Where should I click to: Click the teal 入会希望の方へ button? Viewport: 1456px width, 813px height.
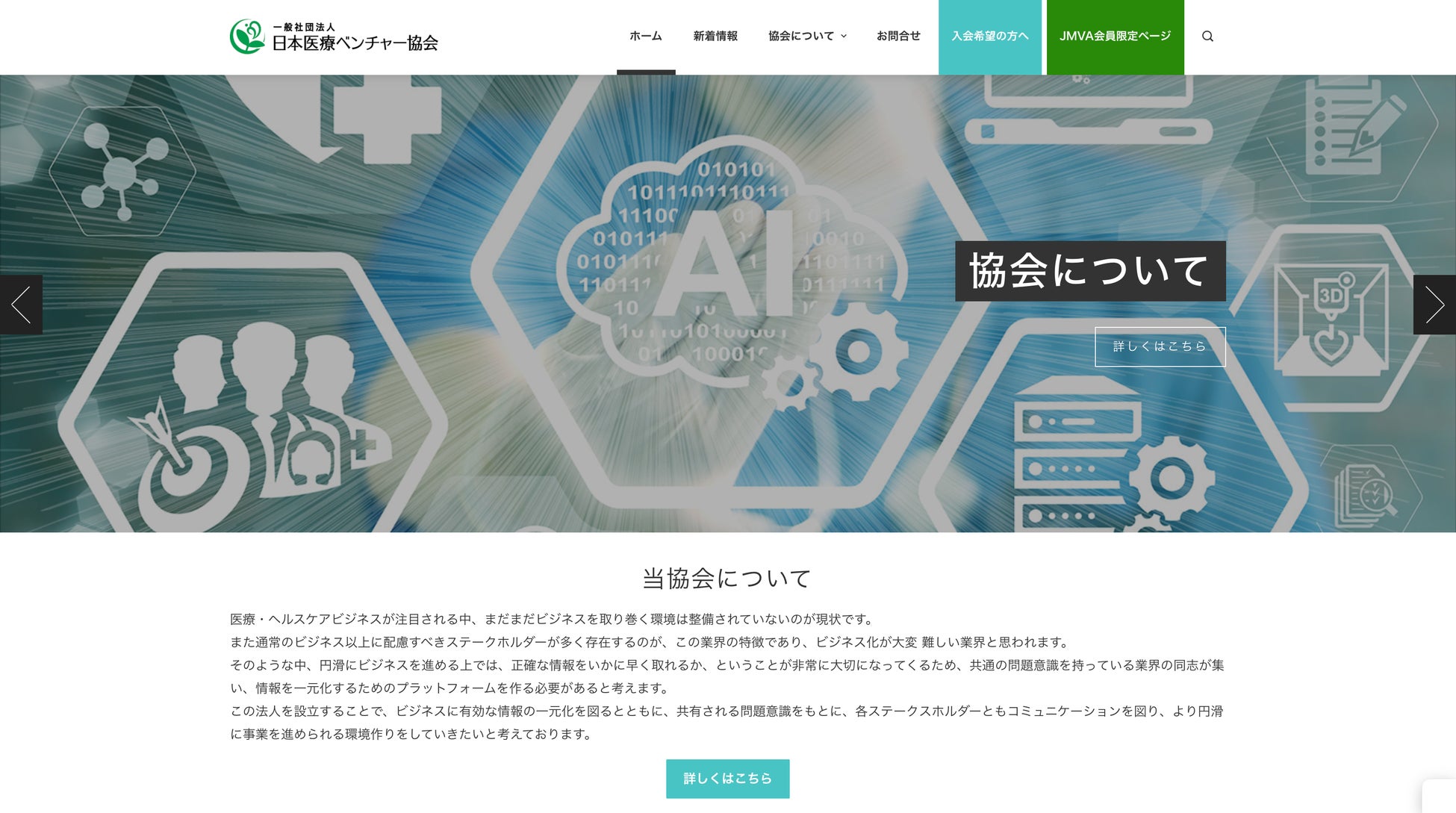click(989, 36)
